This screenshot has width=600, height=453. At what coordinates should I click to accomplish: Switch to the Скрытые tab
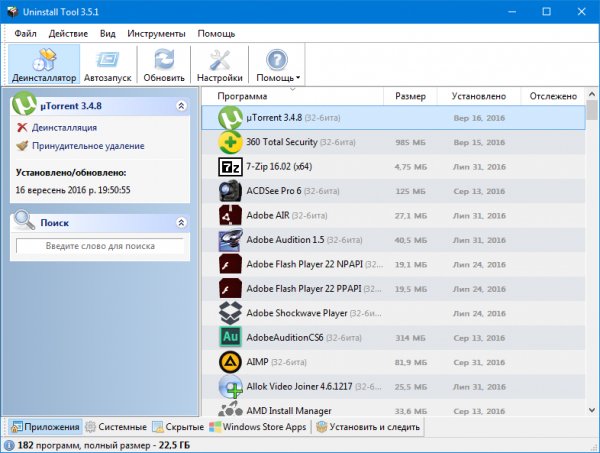point(178,427)
